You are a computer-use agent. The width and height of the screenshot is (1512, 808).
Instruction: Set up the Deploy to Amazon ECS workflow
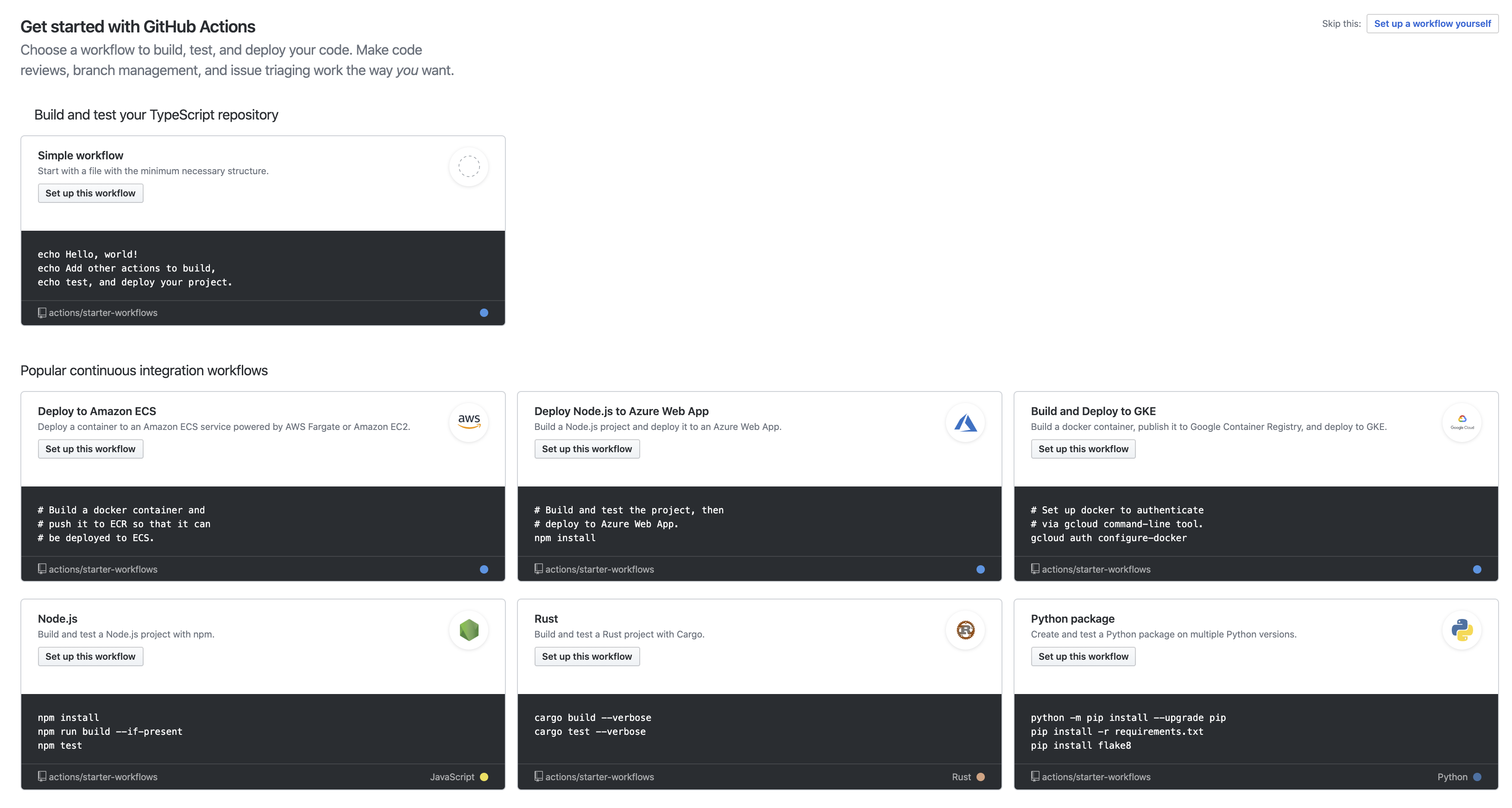[90, 448]
